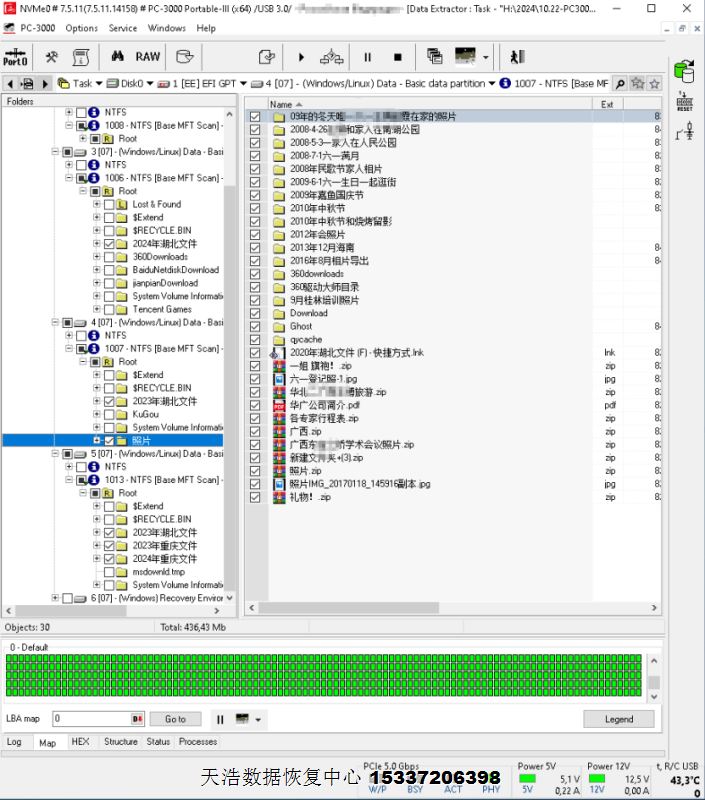The height and width of the screenshot is (800, 705).
Task: Open the Service menu
Action: (123, 28)
